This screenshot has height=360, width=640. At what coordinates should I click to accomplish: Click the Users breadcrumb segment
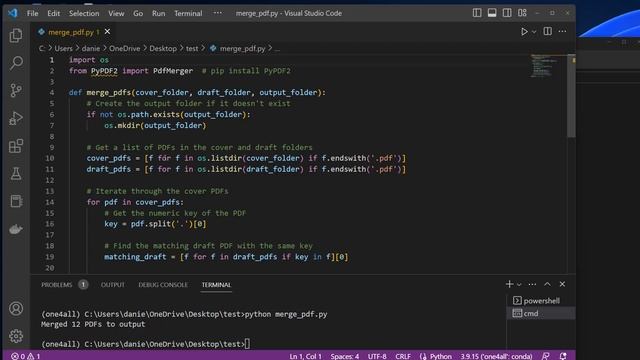click(x=63, y=48)
